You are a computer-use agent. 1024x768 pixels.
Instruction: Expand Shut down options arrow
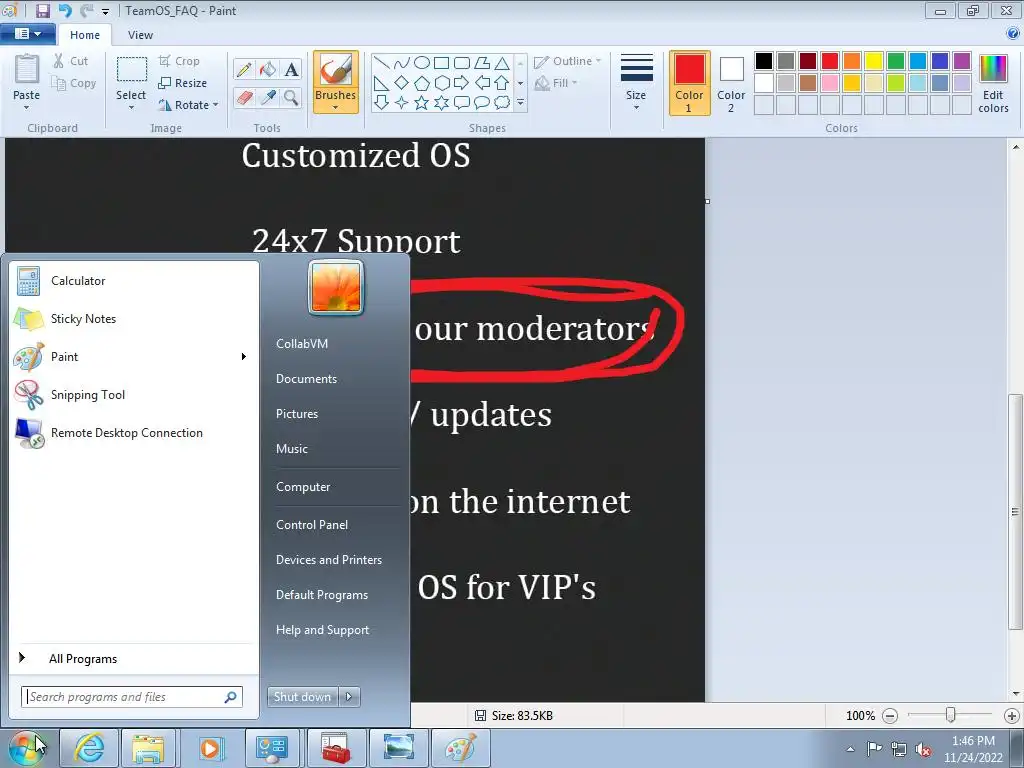coord(349,697)
